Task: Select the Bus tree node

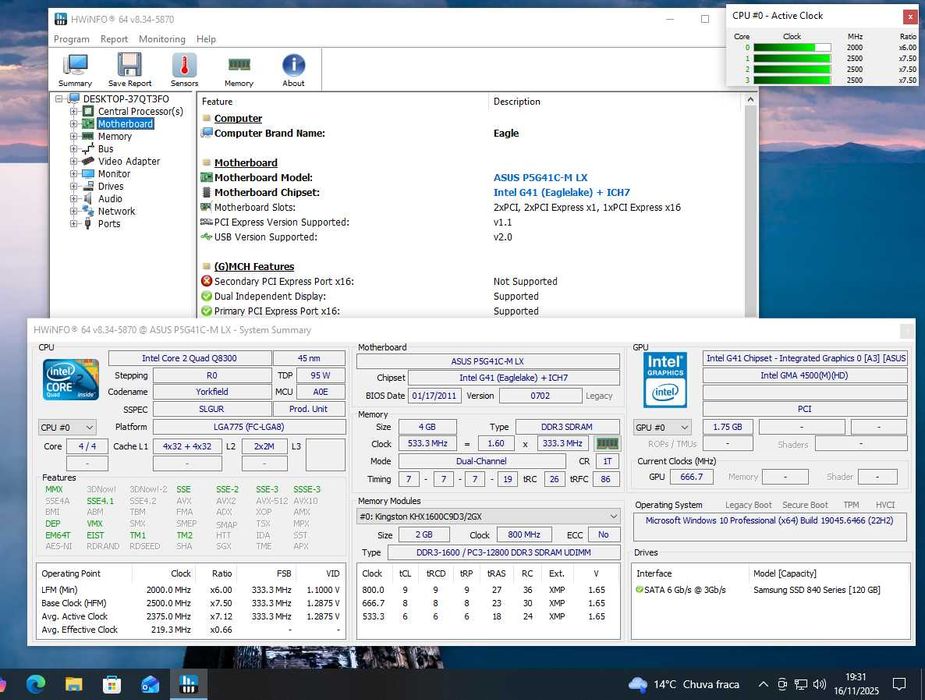Action: [106, 149]
